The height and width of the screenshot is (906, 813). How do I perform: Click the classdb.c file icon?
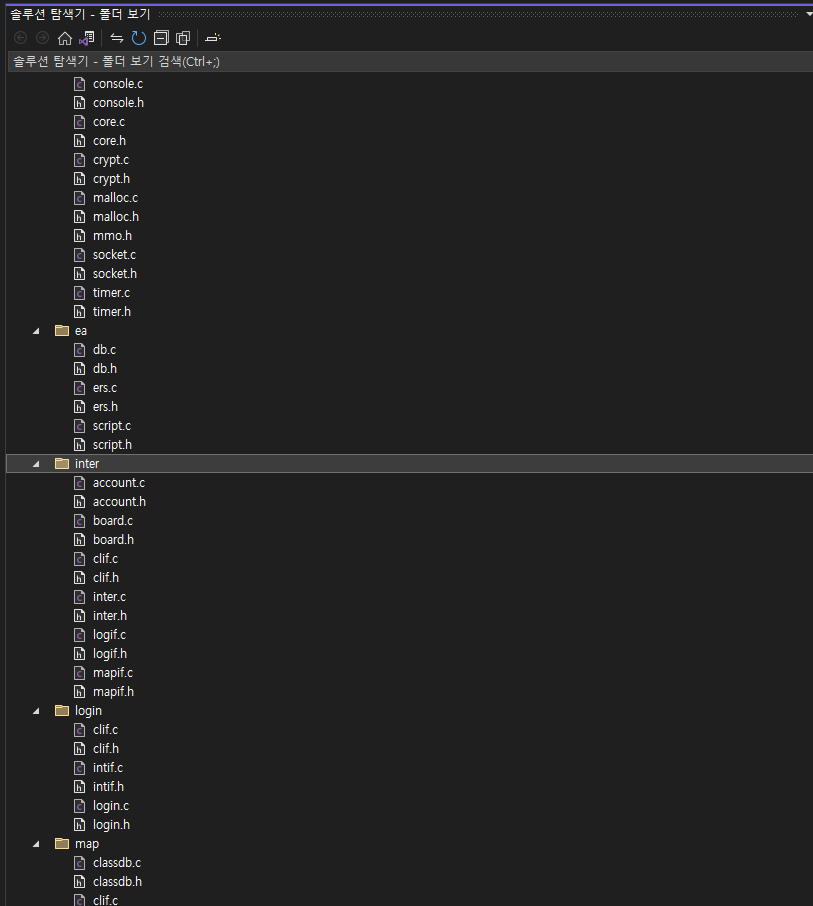[x=80, y=863]
